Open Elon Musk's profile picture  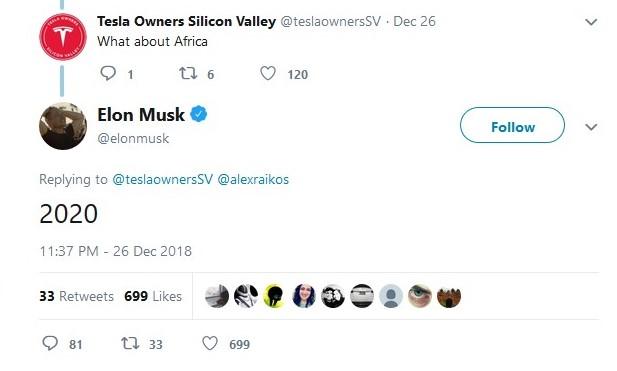[x=63, y=126]
